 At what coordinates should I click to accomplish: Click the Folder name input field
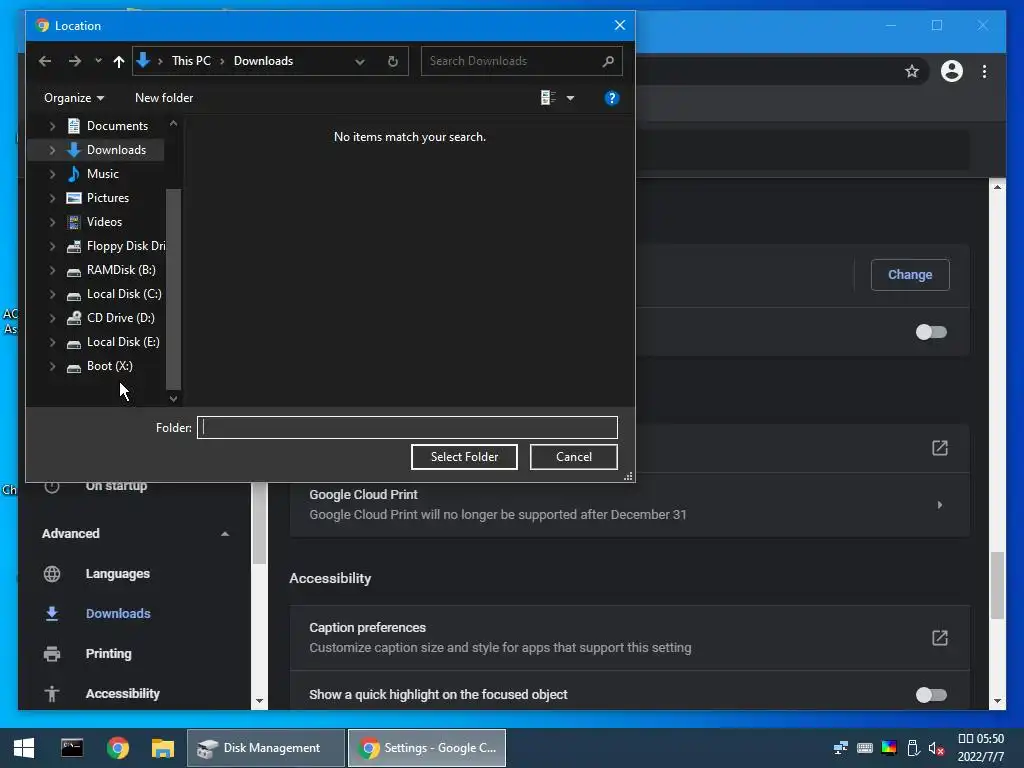(407, 428)
